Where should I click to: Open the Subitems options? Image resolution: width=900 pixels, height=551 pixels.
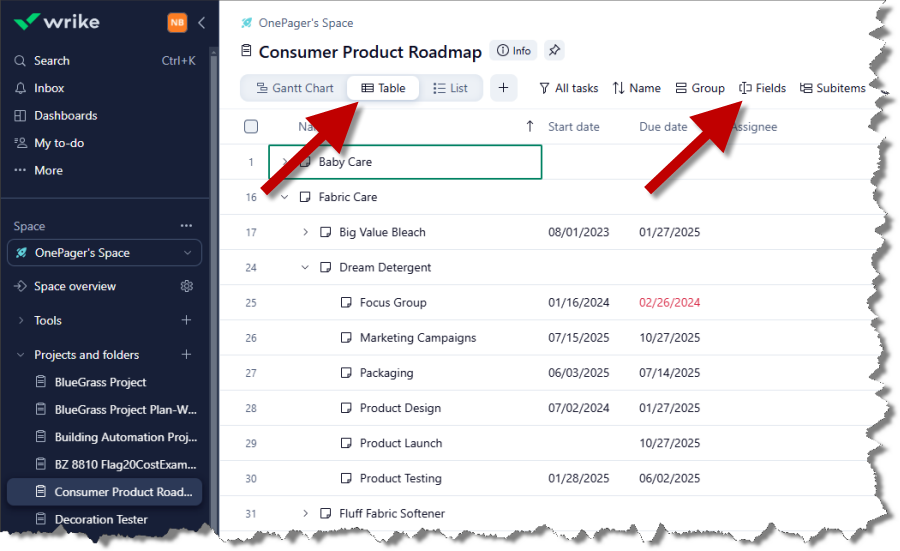(832, 88)
